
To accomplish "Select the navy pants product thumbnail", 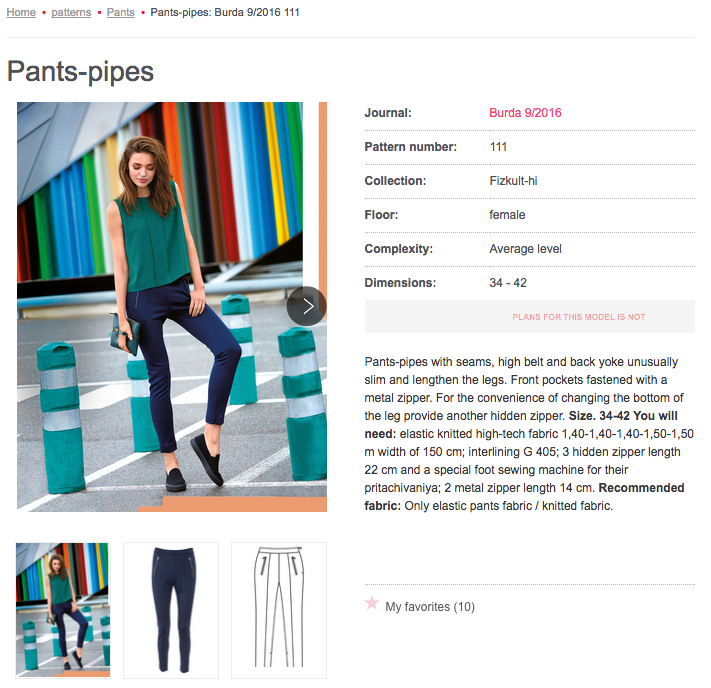I will (x=171, y=610).
